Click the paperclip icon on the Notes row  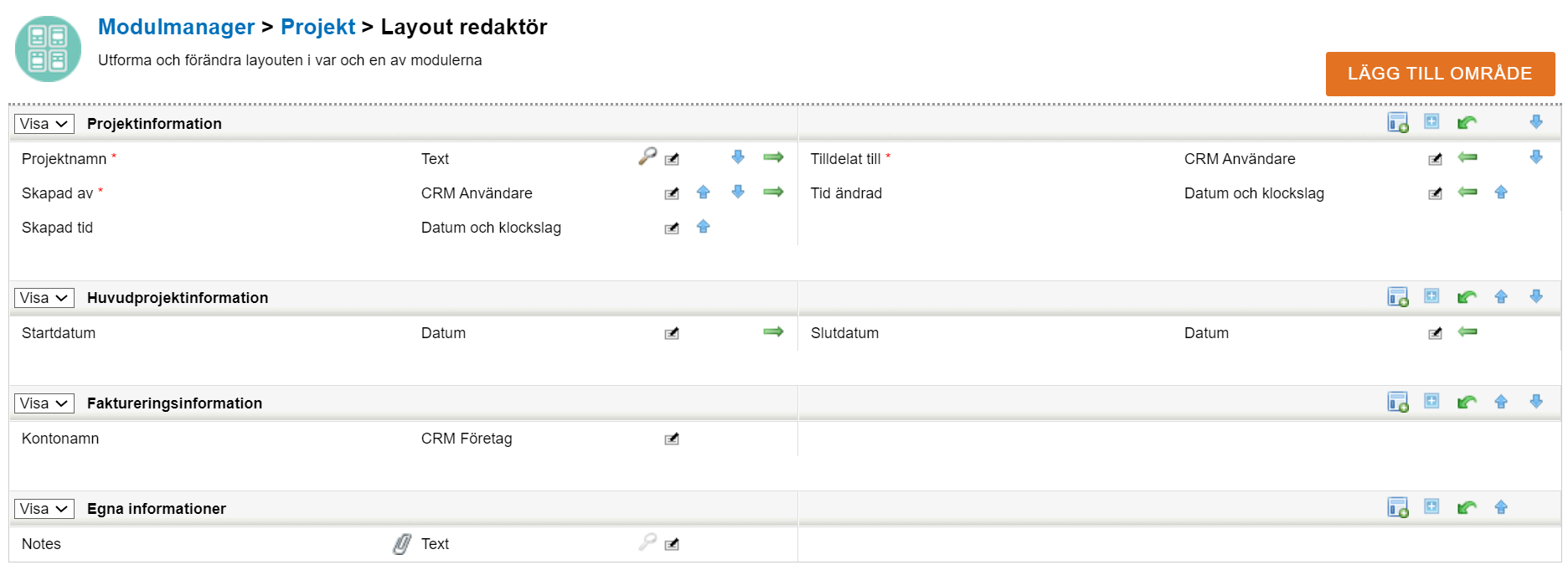click(x=402, y=544)
